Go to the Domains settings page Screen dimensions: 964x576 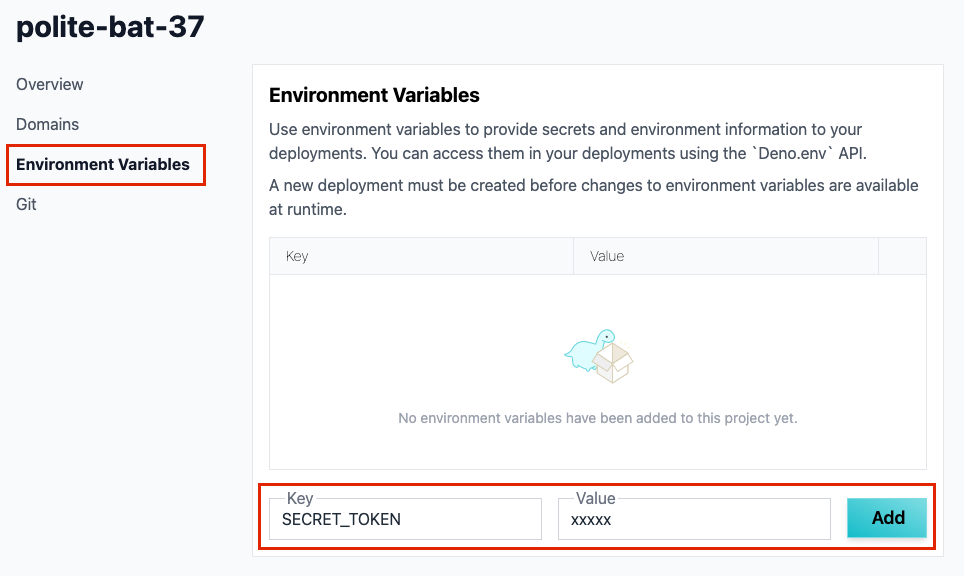click(x=47, y=124)
